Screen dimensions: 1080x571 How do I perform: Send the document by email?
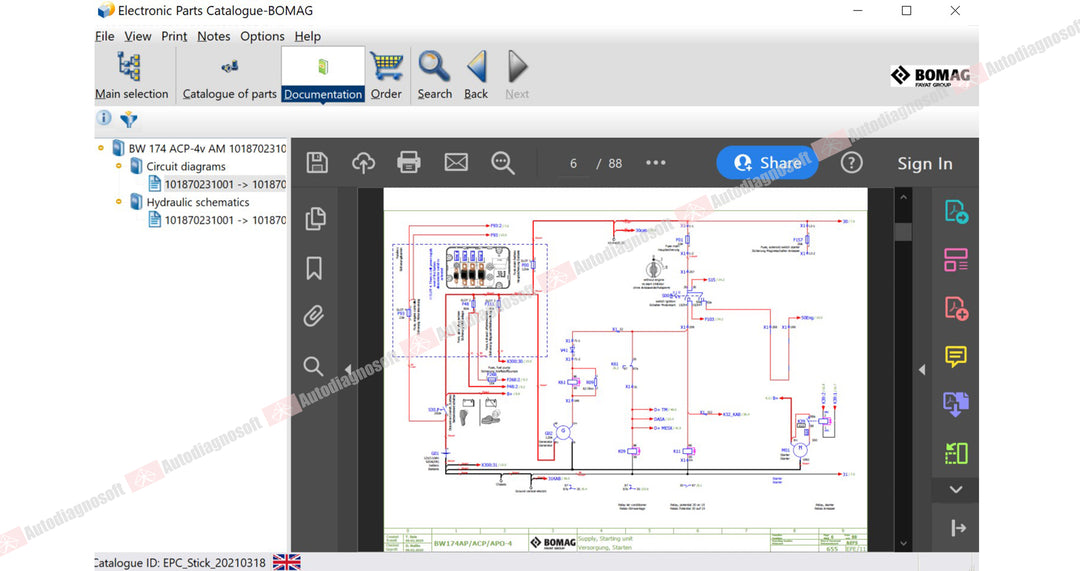456,163
